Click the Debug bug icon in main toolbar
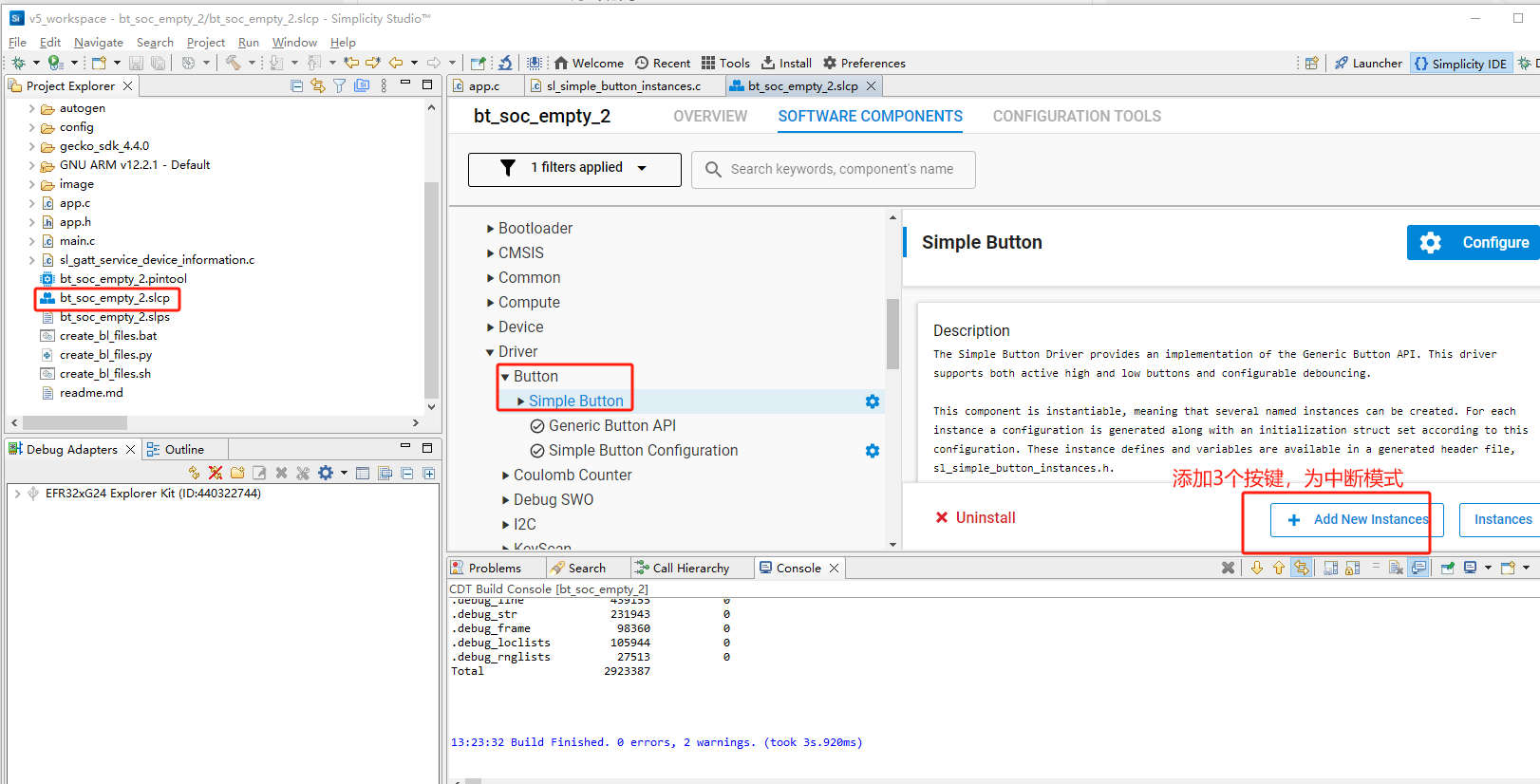The height and width of the screenshot is (784, 1540). pyautogui.click(x=18, y=63)
